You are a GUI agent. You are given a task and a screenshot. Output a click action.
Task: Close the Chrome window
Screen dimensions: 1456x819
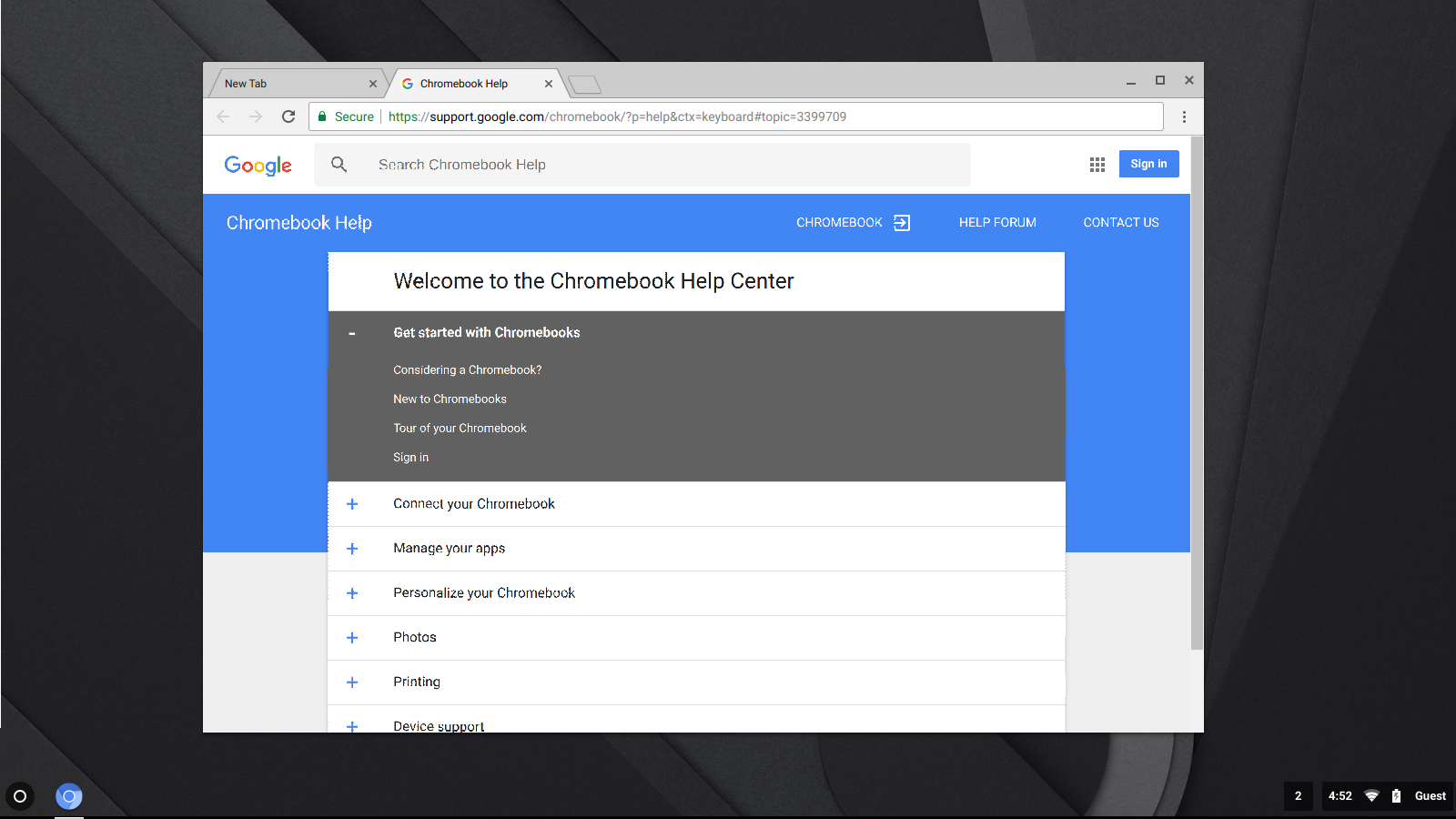[1189, 80]
